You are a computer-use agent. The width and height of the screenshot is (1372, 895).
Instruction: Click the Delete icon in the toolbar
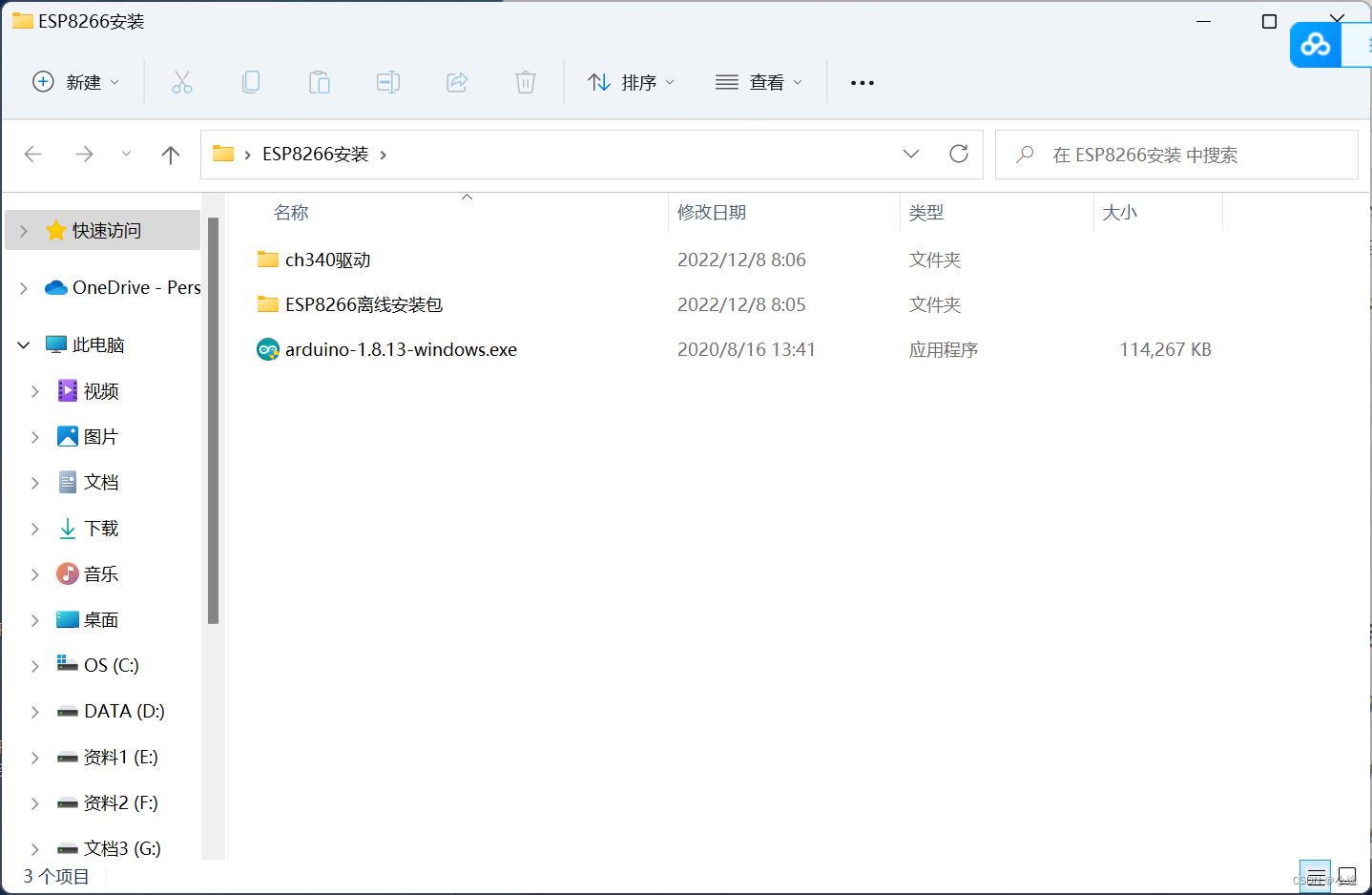click(x=526, y=82)
